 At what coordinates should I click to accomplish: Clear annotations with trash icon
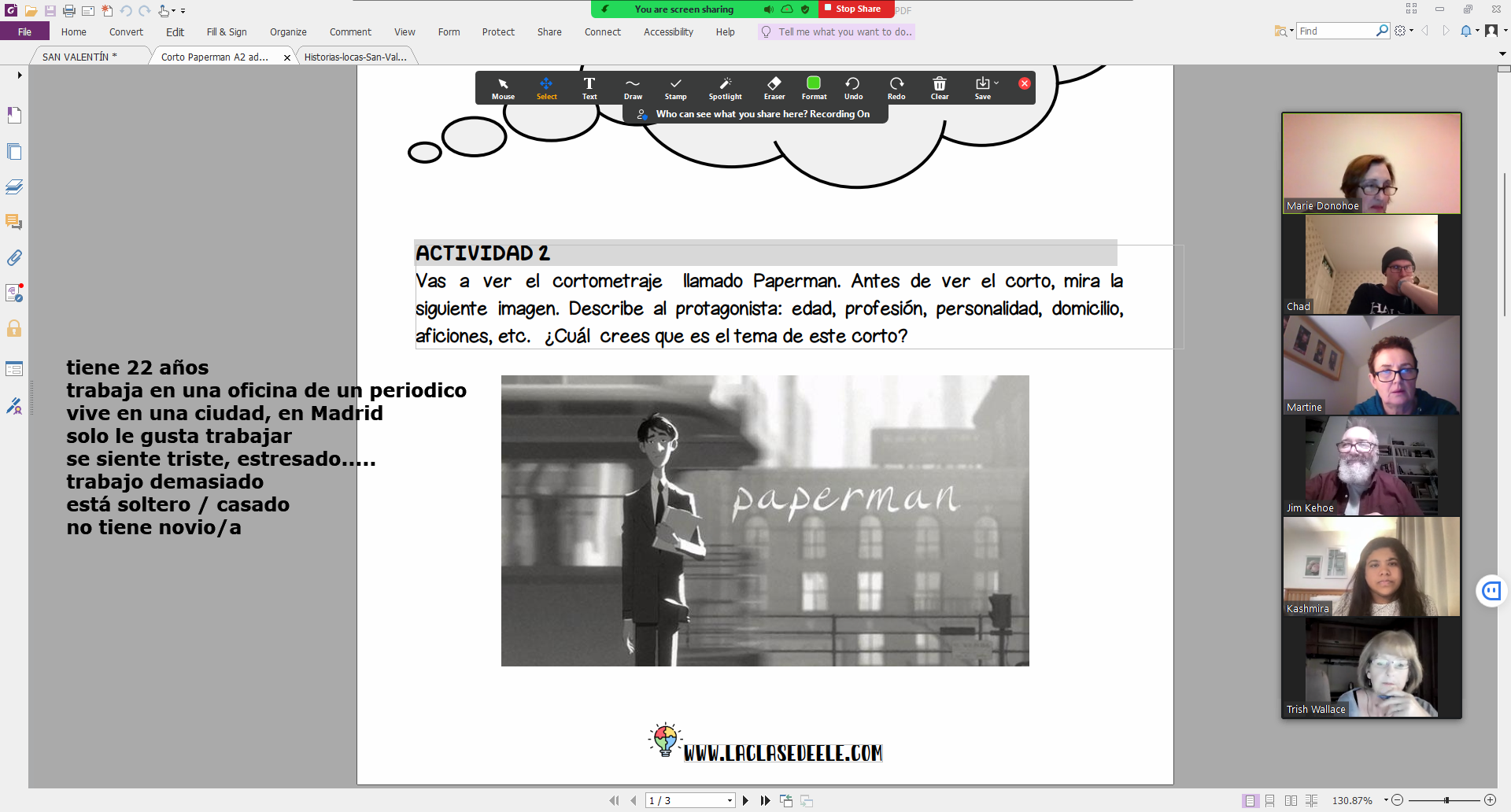tap(940, 88)
